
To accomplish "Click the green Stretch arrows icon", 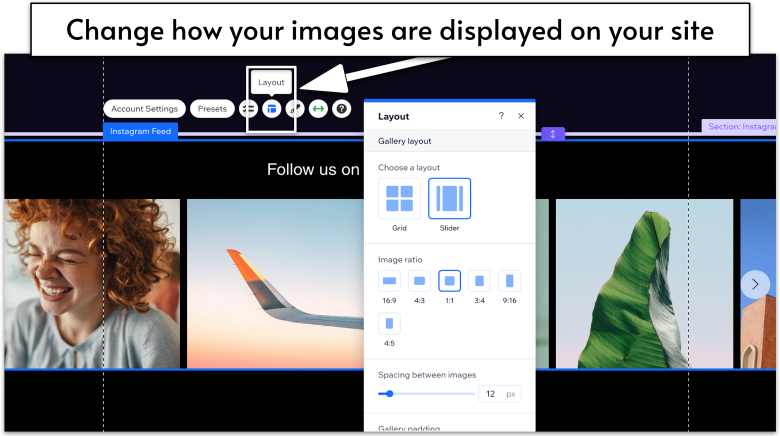I will tap(318, 108).
